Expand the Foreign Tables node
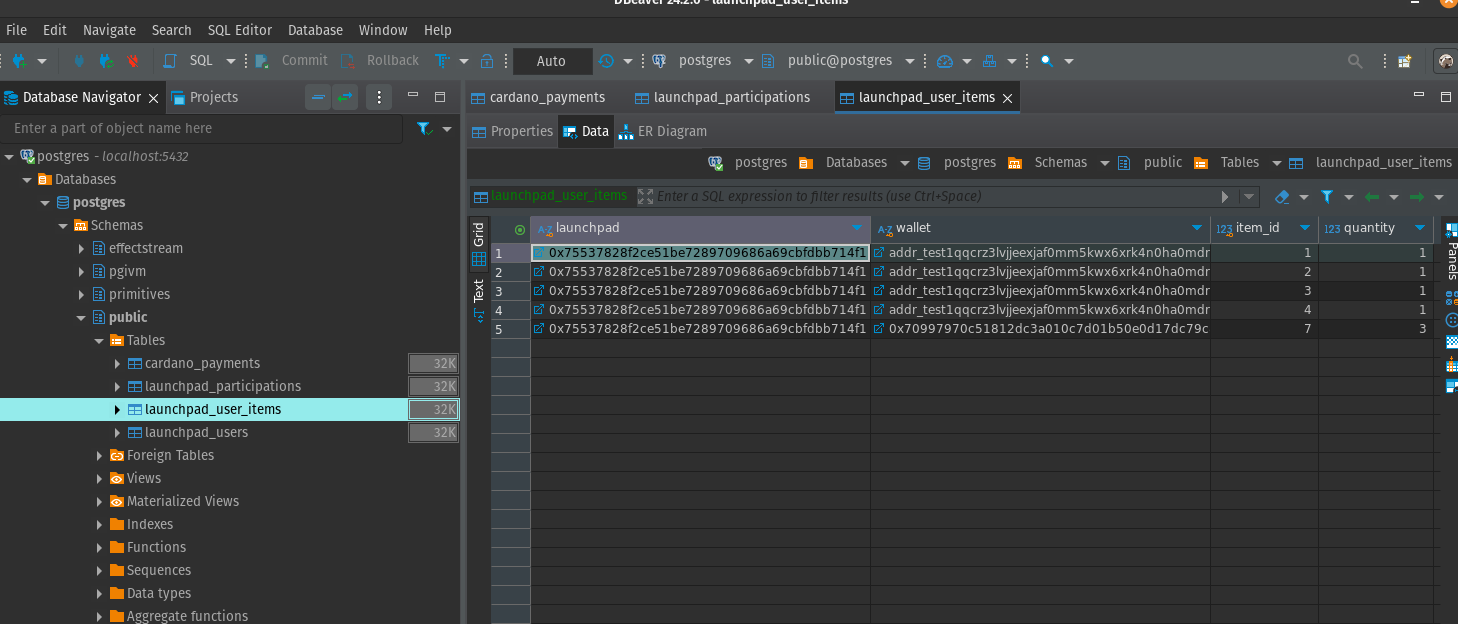 99,455
